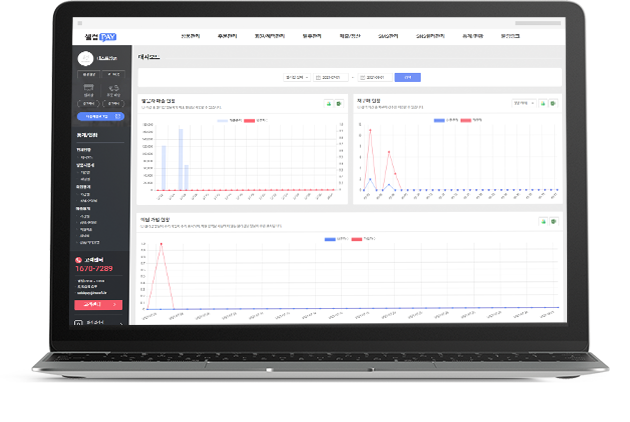Screen dimensions: 630x422
Task: Click the calendar icon in the end date field
Action: point(362,78)
